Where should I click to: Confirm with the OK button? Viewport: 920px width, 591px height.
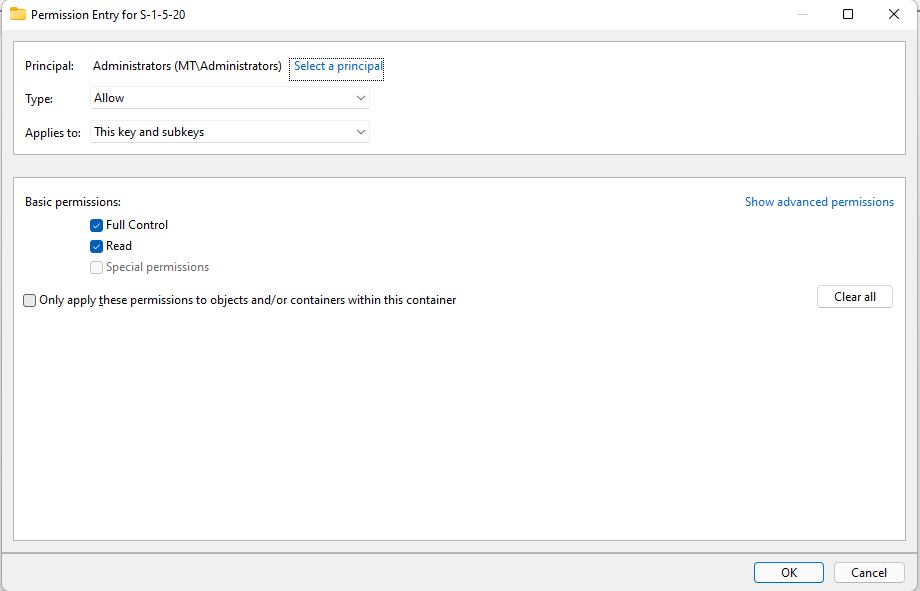788,573
